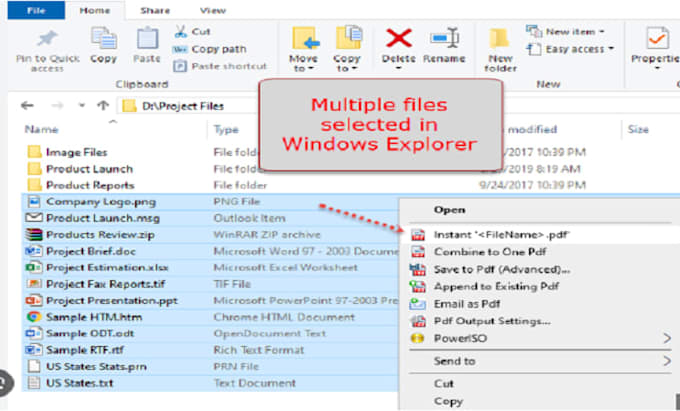Viewport: 680px width, 411px height.
Task: Switch to the View ribbon tab
Action: click(x=212, y=10)
